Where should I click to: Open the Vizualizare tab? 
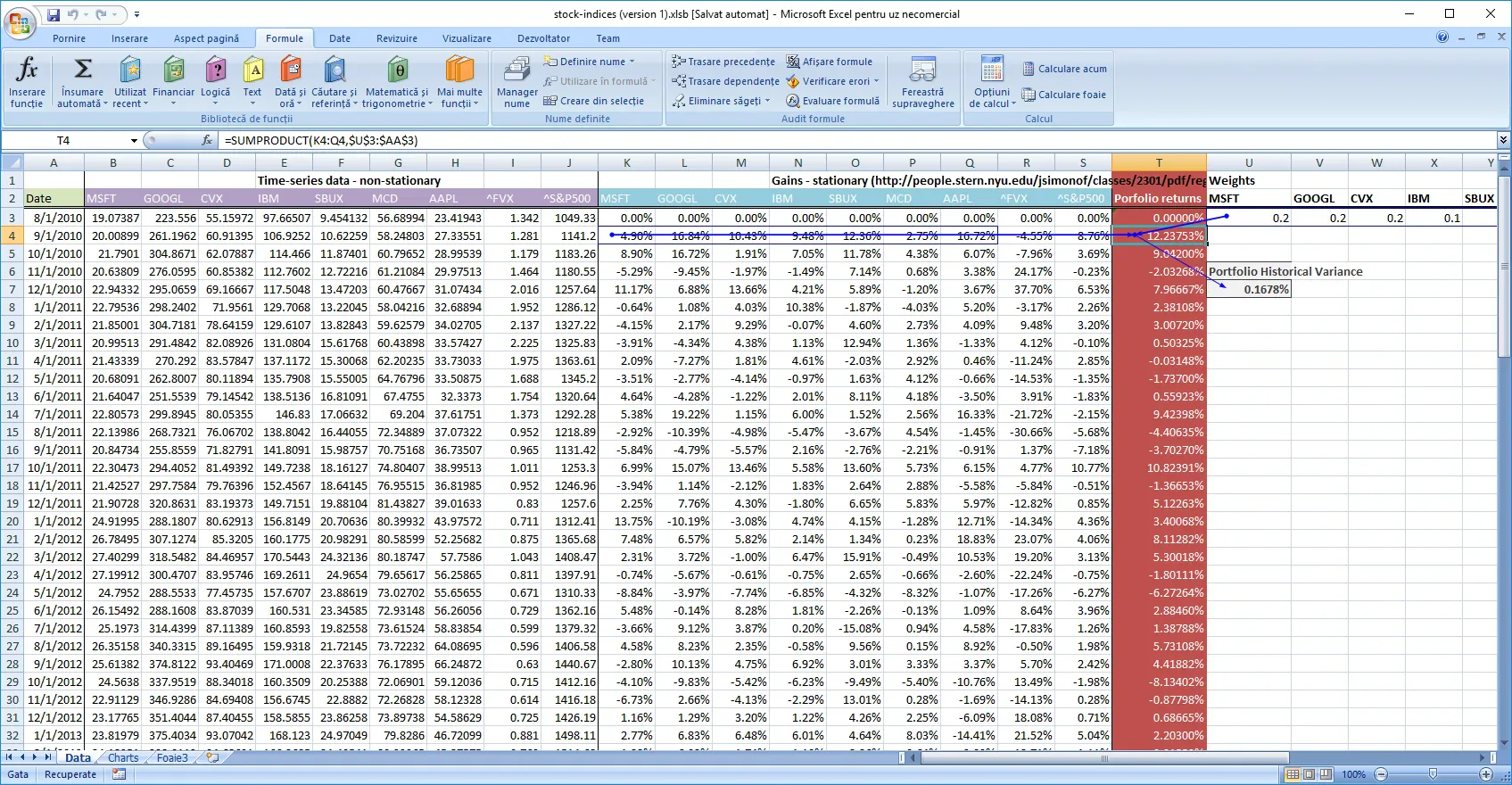pyautogui.click(x=467, y=38)
